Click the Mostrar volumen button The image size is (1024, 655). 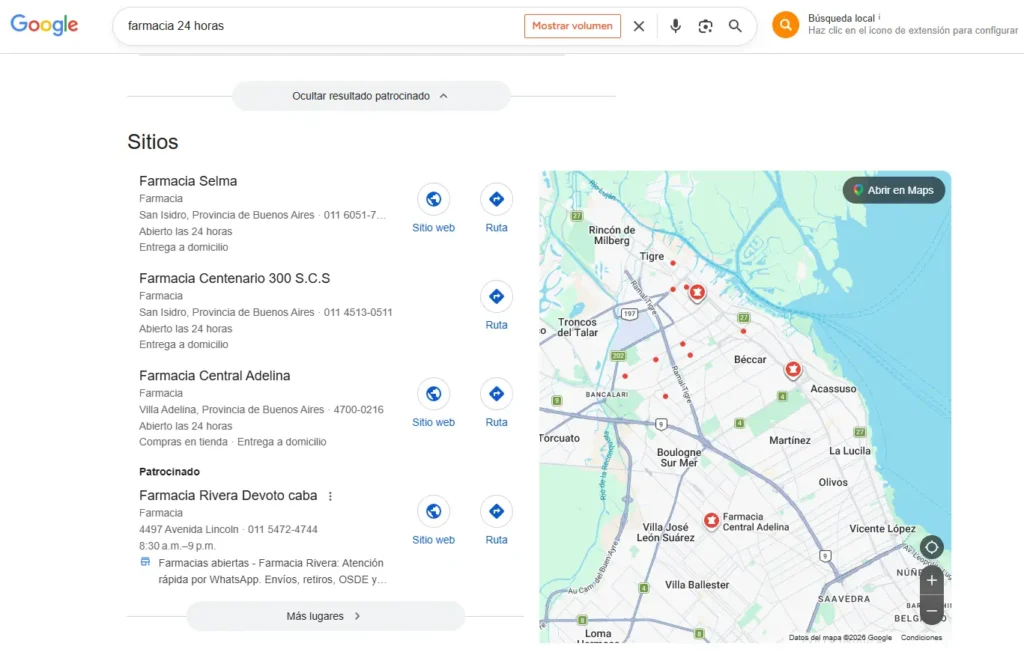572,26
